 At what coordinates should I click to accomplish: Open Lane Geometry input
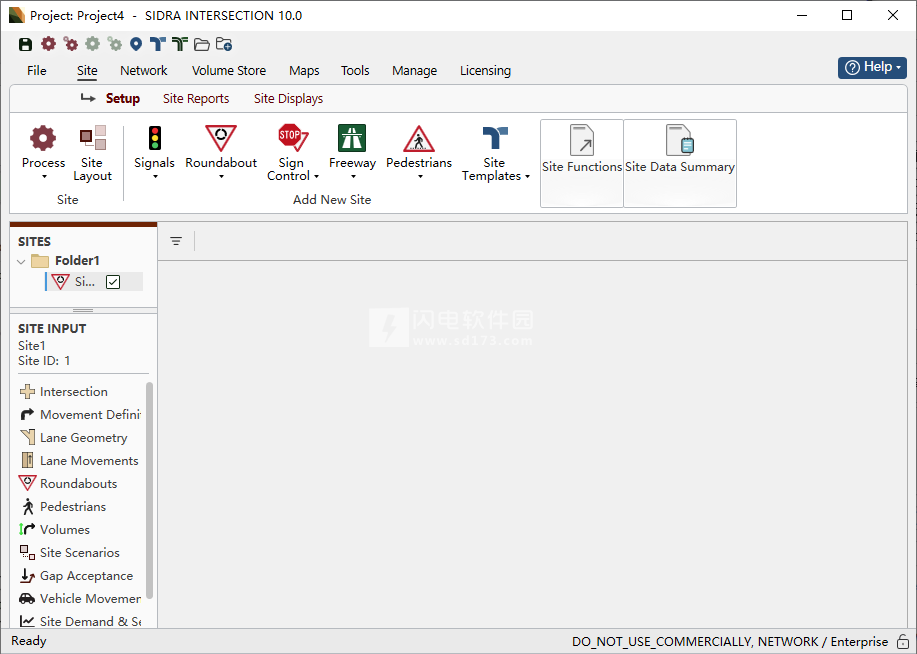coord(83,438)
